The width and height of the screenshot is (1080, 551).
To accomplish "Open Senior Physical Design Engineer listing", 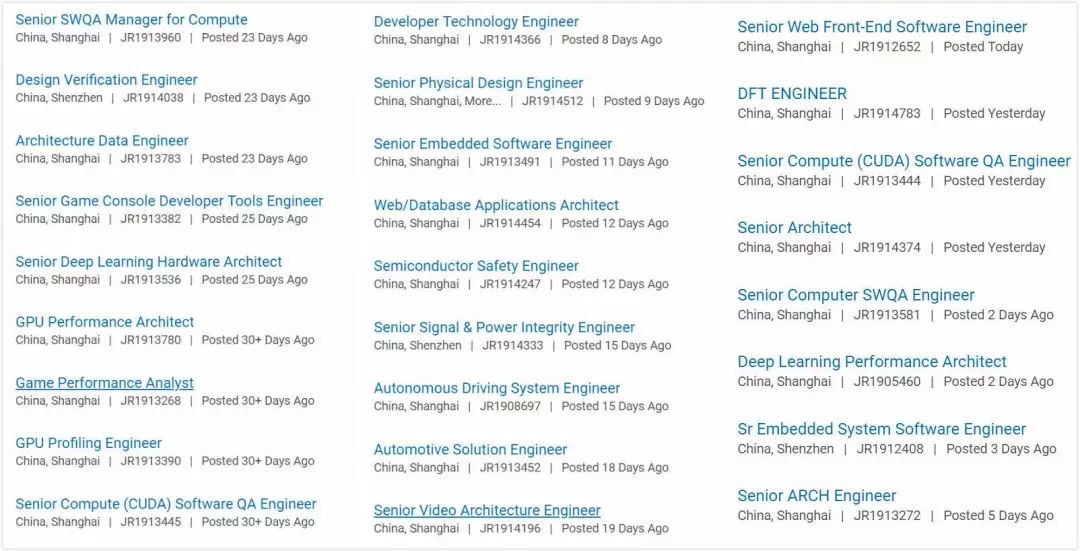I will pos(478,83).
